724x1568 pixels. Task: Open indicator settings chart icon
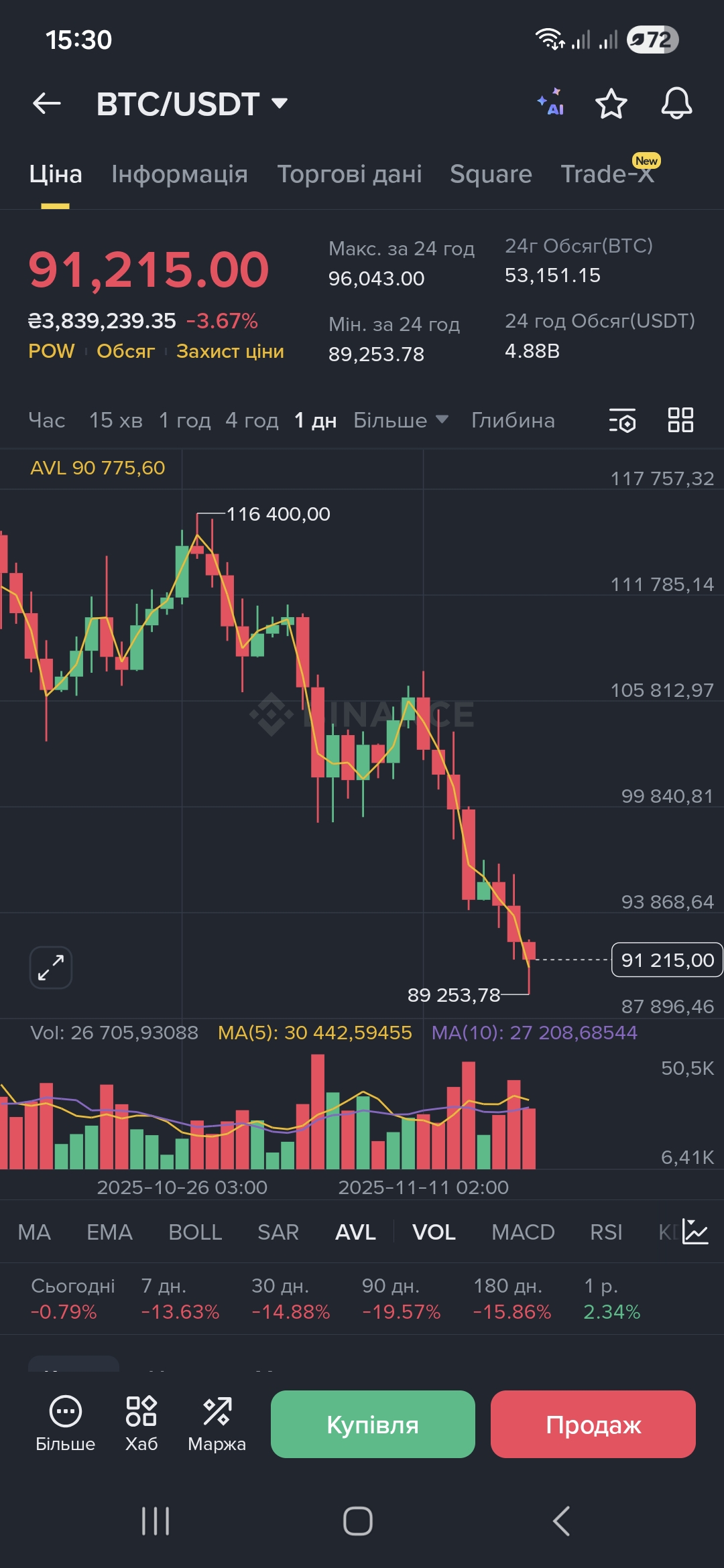pos(695,1232)
